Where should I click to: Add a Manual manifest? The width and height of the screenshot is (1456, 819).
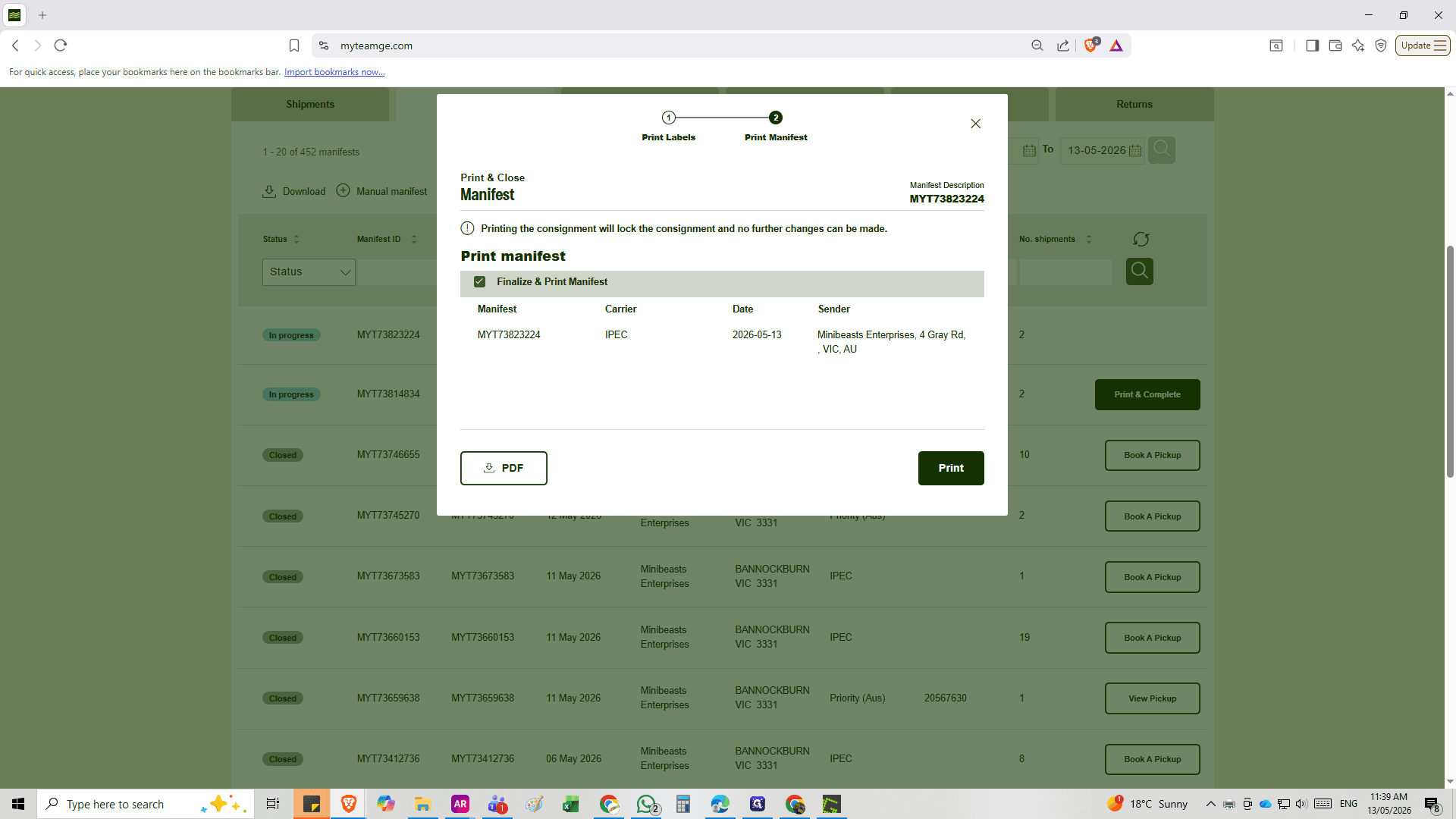[x=381, y=191]
